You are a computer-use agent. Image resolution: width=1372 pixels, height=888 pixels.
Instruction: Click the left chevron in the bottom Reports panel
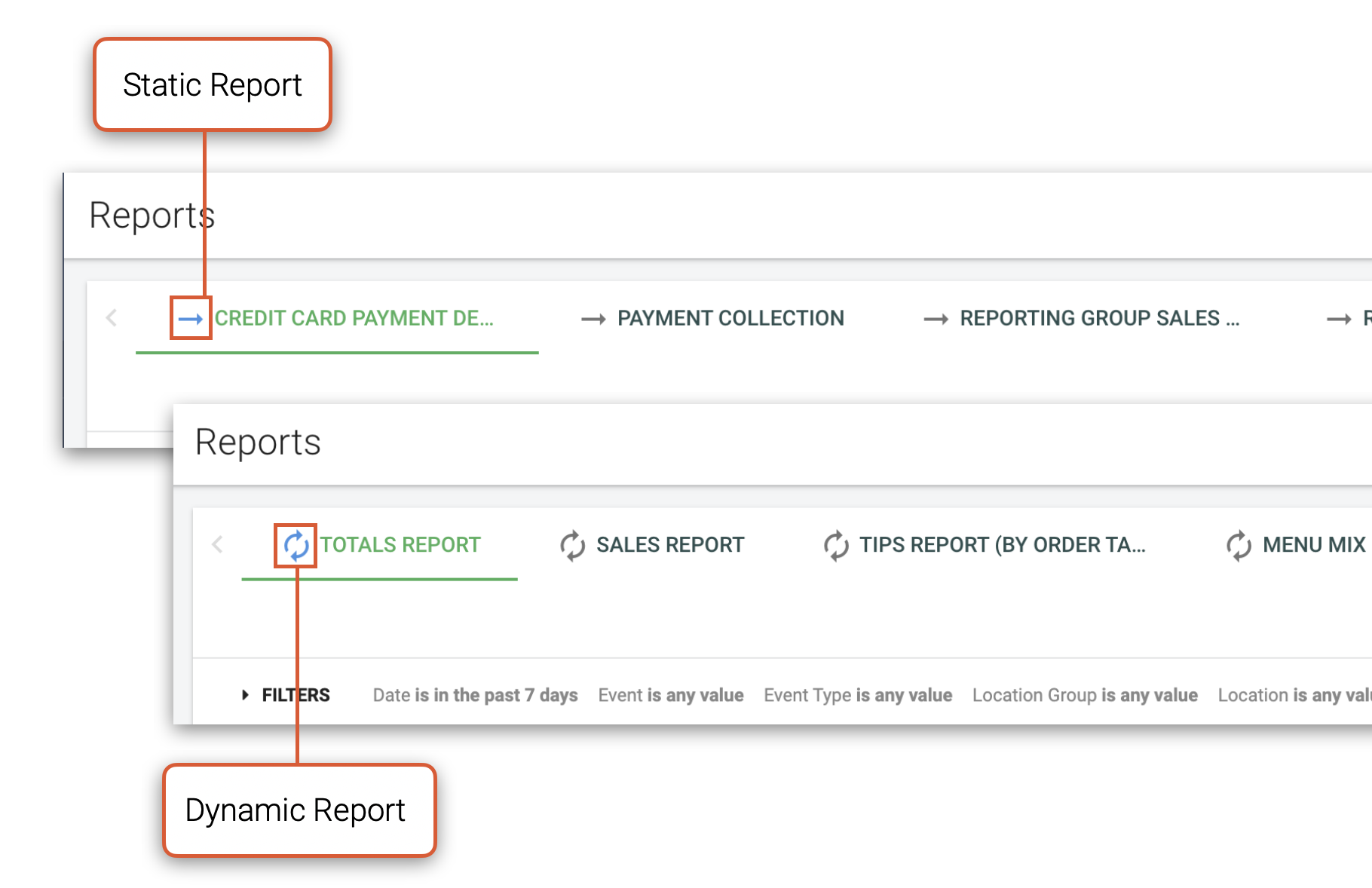pos(217,544)
